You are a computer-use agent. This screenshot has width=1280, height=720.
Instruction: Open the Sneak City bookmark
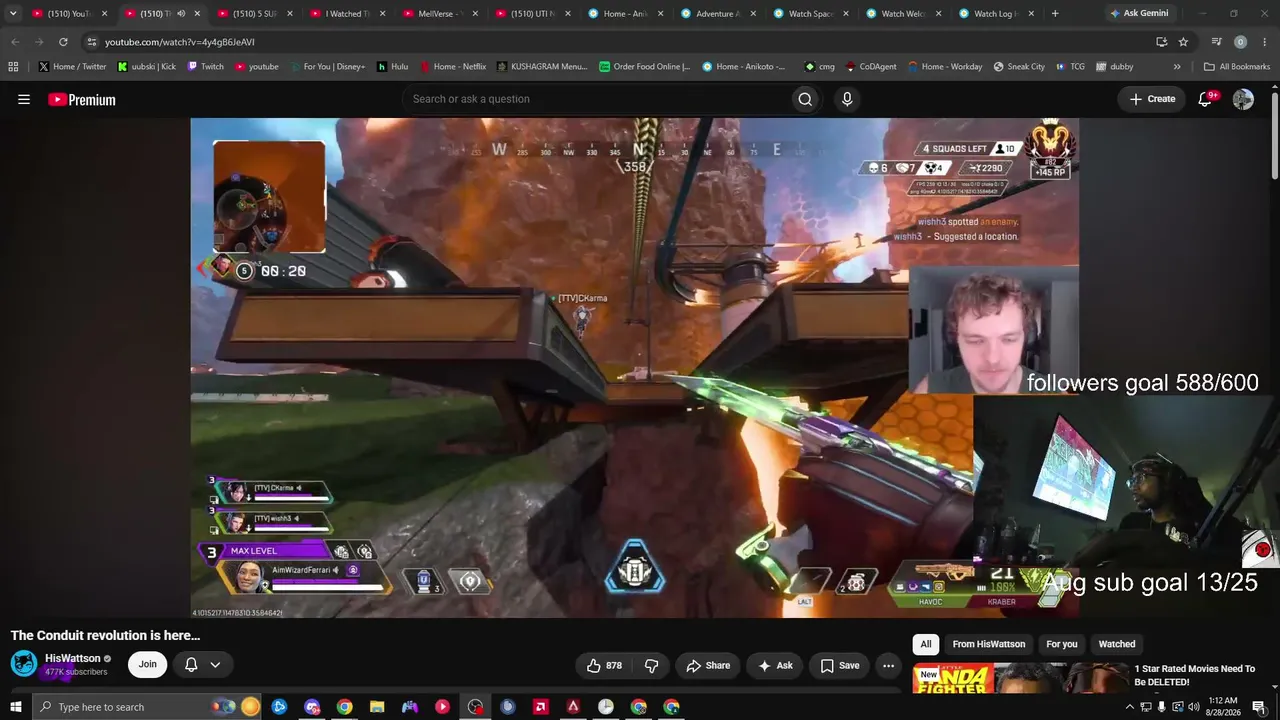click(1019, 66)
